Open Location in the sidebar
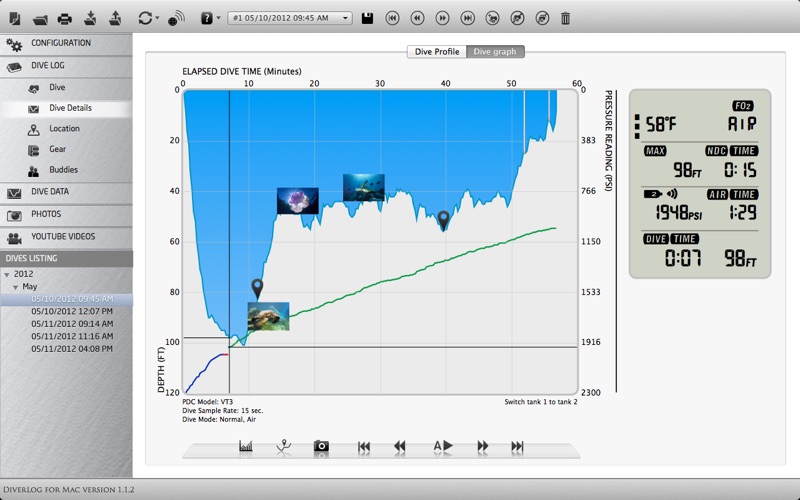 (66, 129)
